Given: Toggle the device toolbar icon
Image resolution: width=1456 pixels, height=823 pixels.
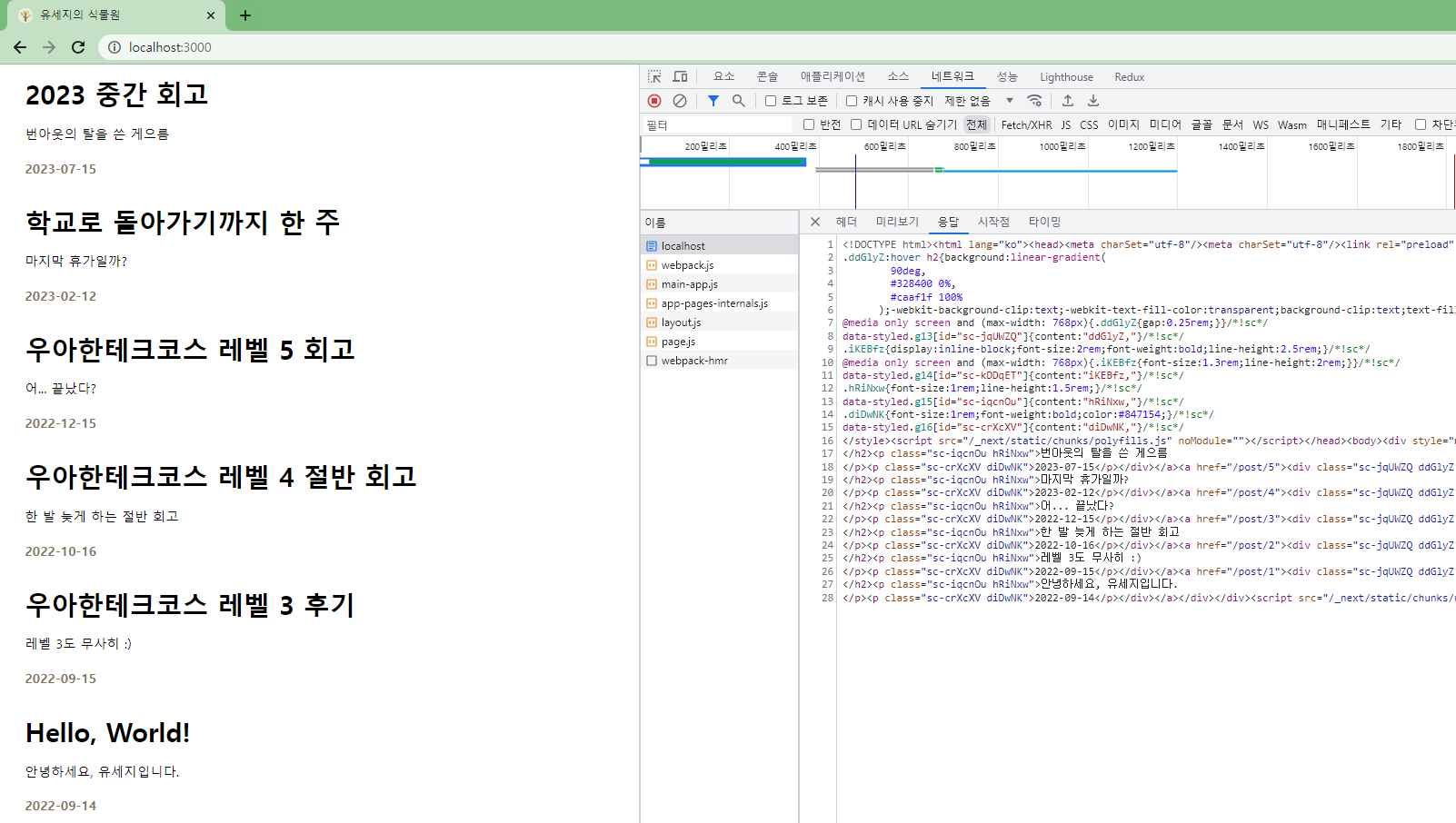Looking at the screenshot, I should [680, 77].
